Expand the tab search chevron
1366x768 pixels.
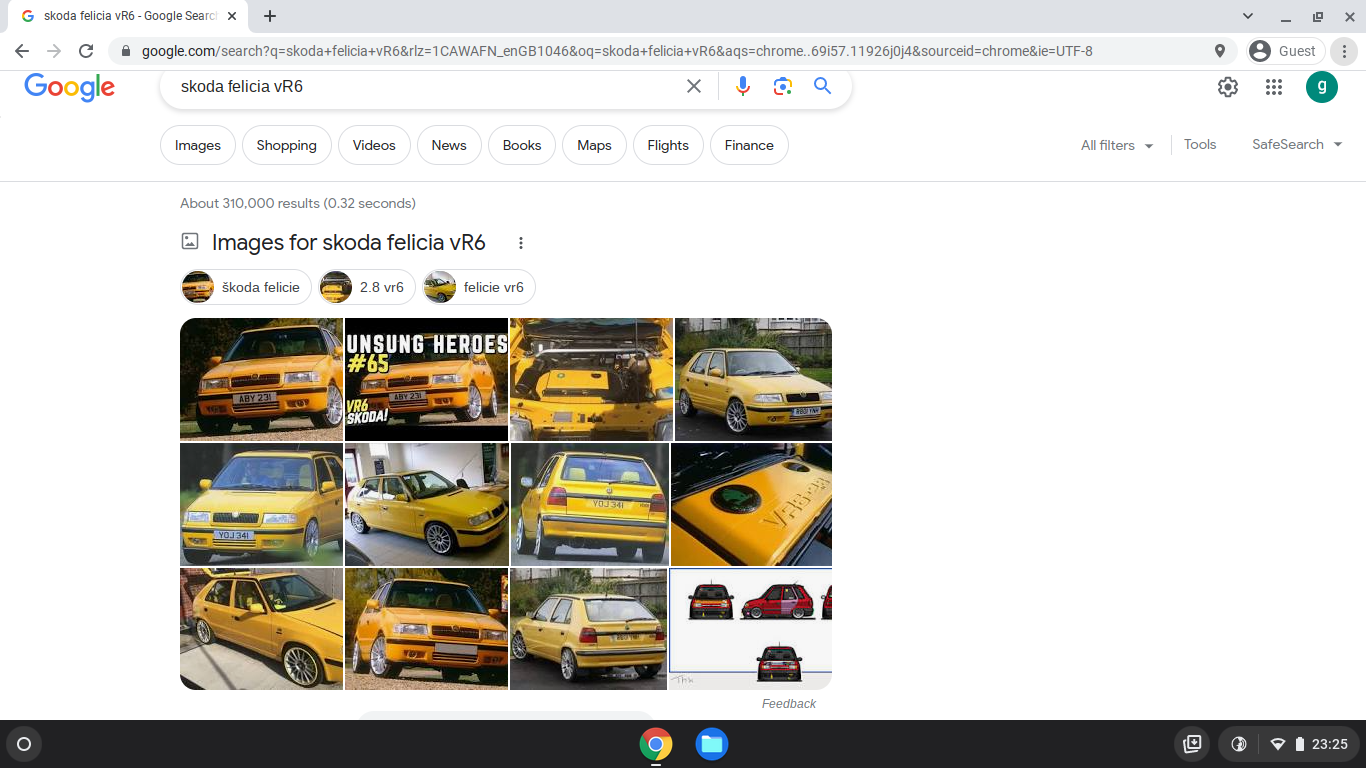tap(1248, 16)
